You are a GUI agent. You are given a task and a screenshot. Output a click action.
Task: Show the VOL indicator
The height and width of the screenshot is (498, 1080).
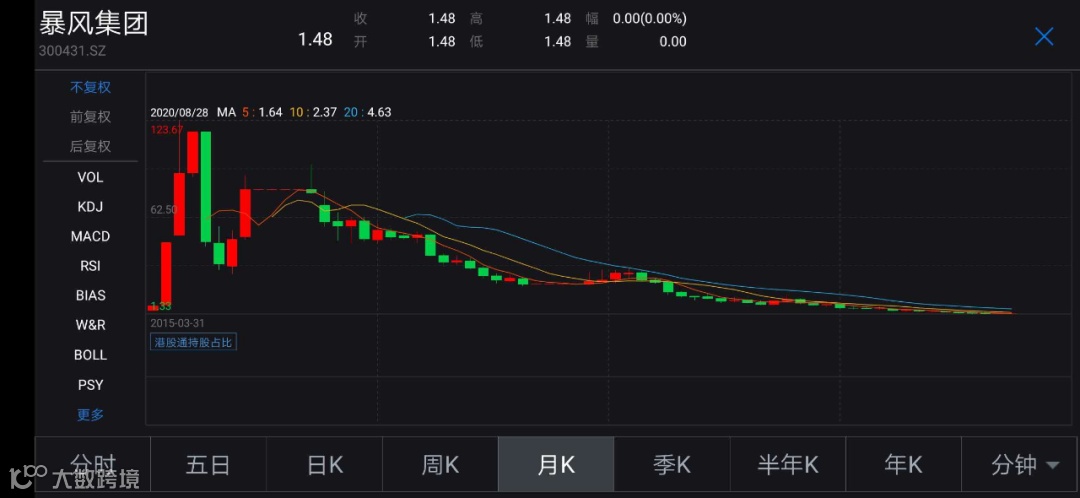(x=90, y=177)
